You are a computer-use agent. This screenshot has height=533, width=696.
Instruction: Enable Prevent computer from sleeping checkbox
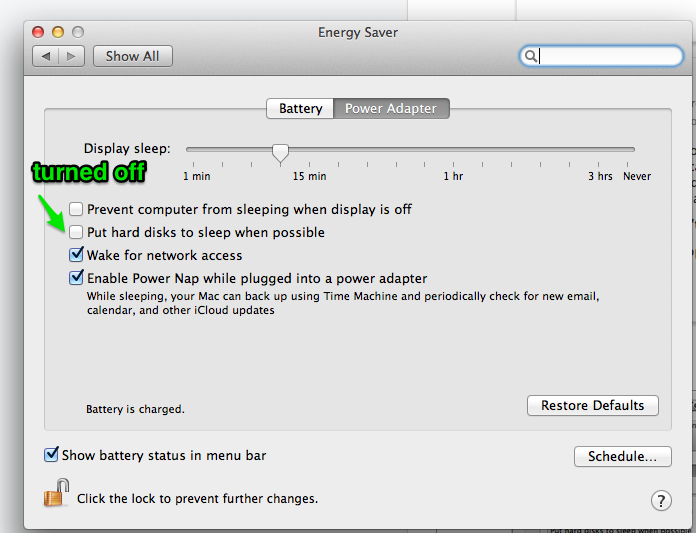76,209
